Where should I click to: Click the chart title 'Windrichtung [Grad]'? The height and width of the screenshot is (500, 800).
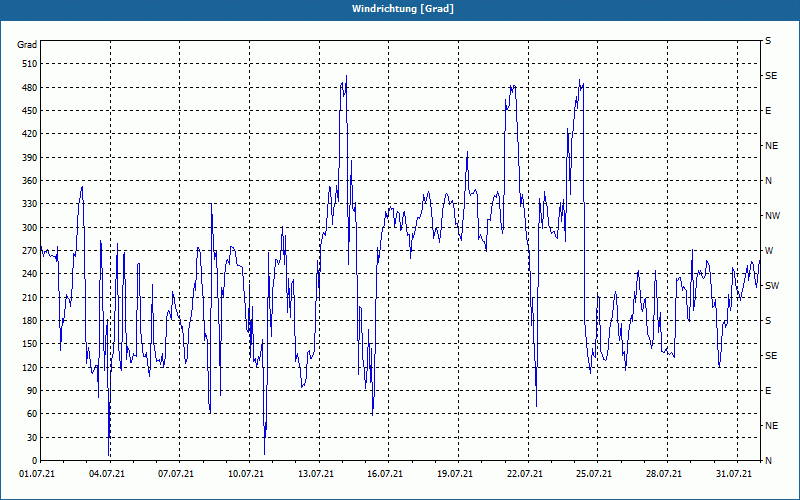pyautogui.click(x=403, y=9)
